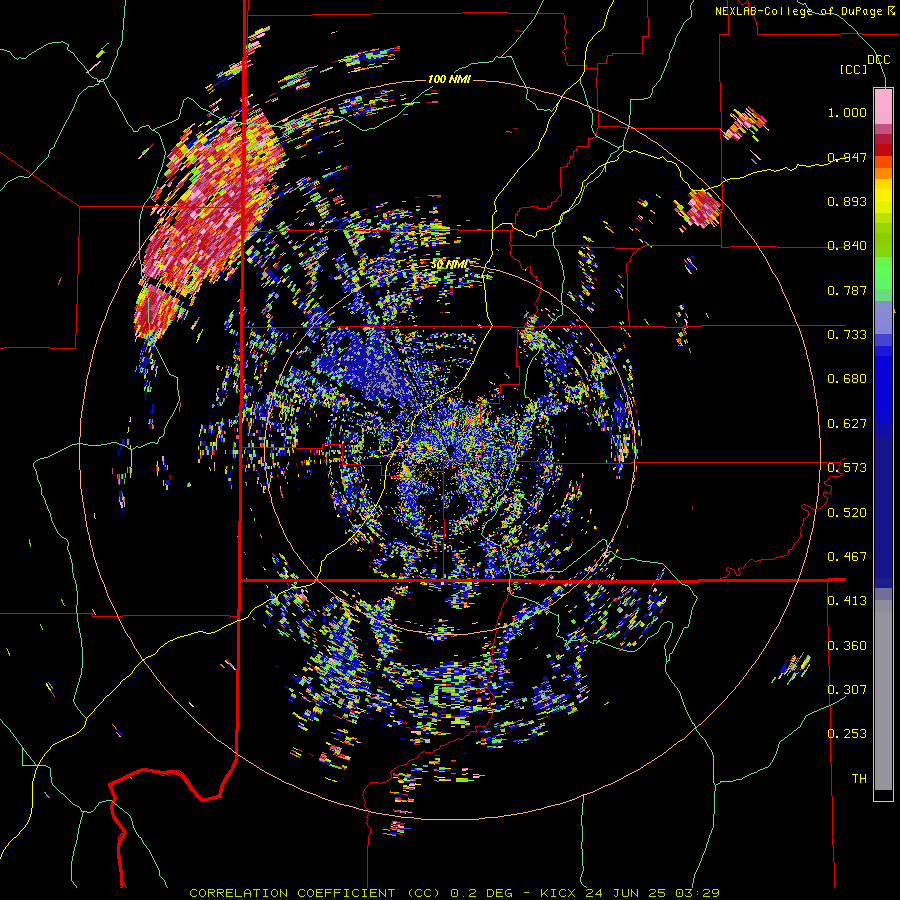Image resolution: width=900 pixels, height=900 pixels.
Task: Click the 100 NMI range ring label
Action: pos(449,79)
